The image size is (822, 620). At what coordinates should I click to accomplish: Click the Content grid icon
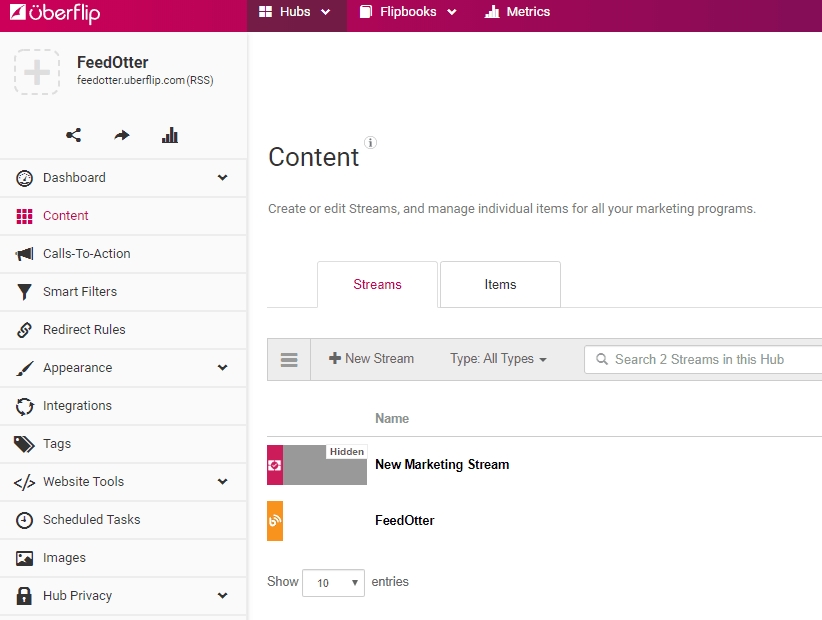point(24,216)
